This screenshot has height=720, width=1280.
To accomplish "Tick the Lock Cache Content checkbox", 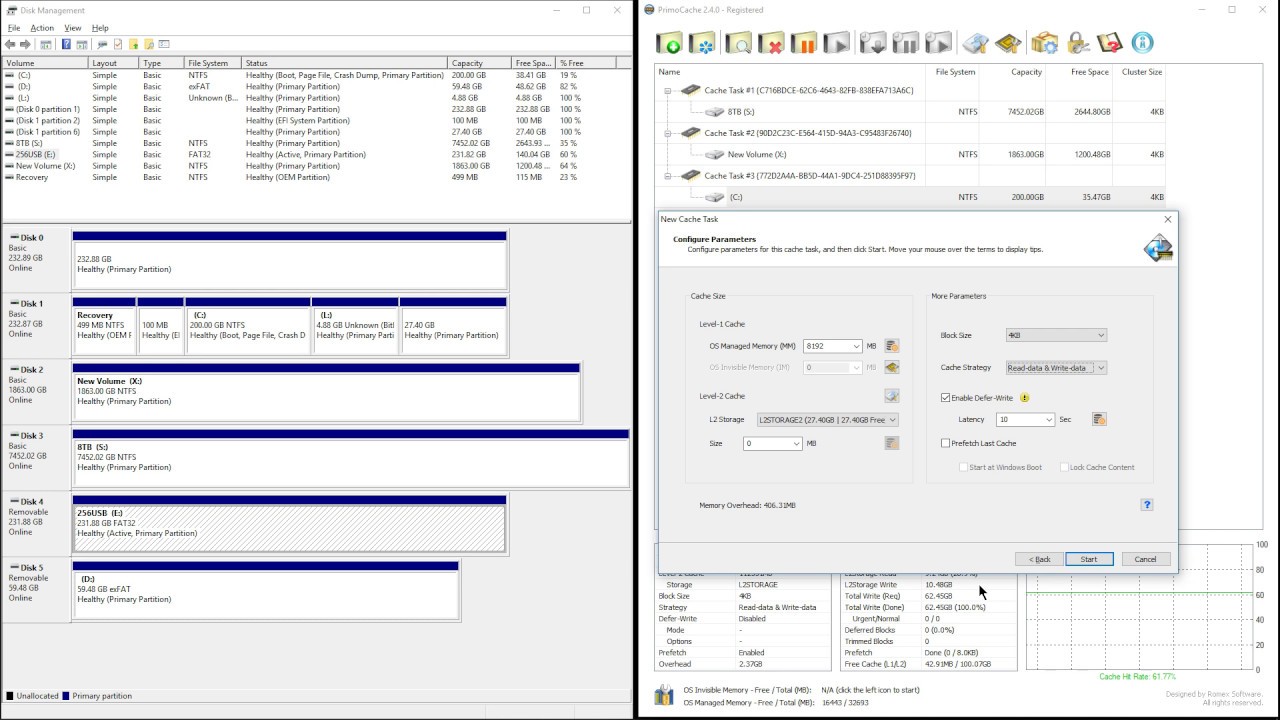I will point(1064,467).
